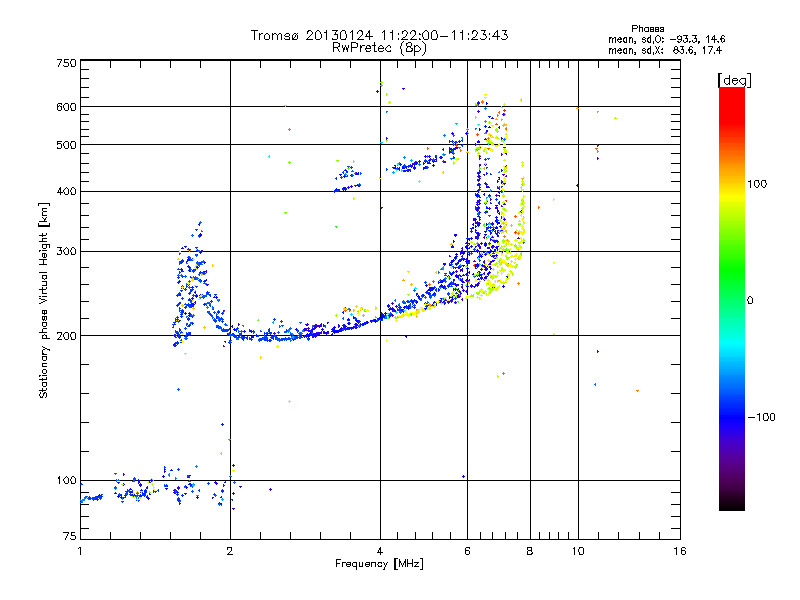Click the phase colorbar gradient
The height and width of the screenshot is (600, 800).
pyautogui.click(x=732, y=299)
